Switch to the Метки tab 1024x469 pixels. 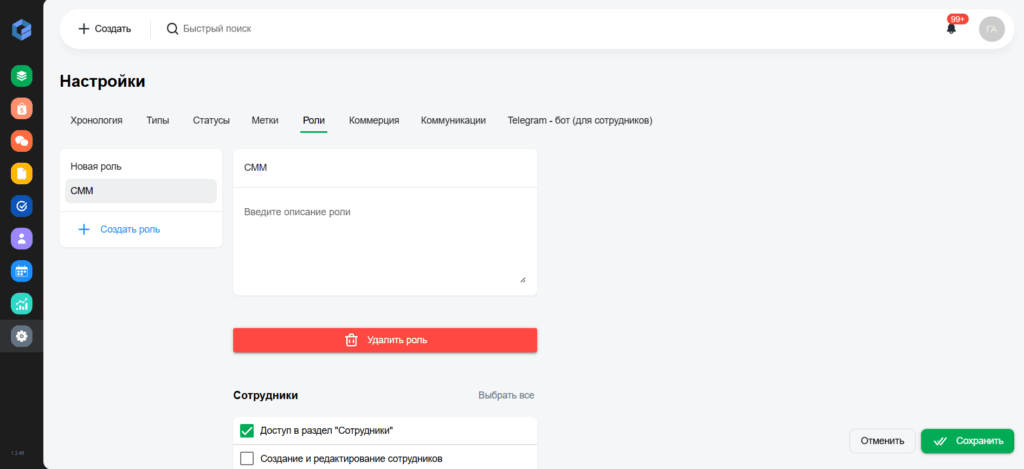pos(265,120)
